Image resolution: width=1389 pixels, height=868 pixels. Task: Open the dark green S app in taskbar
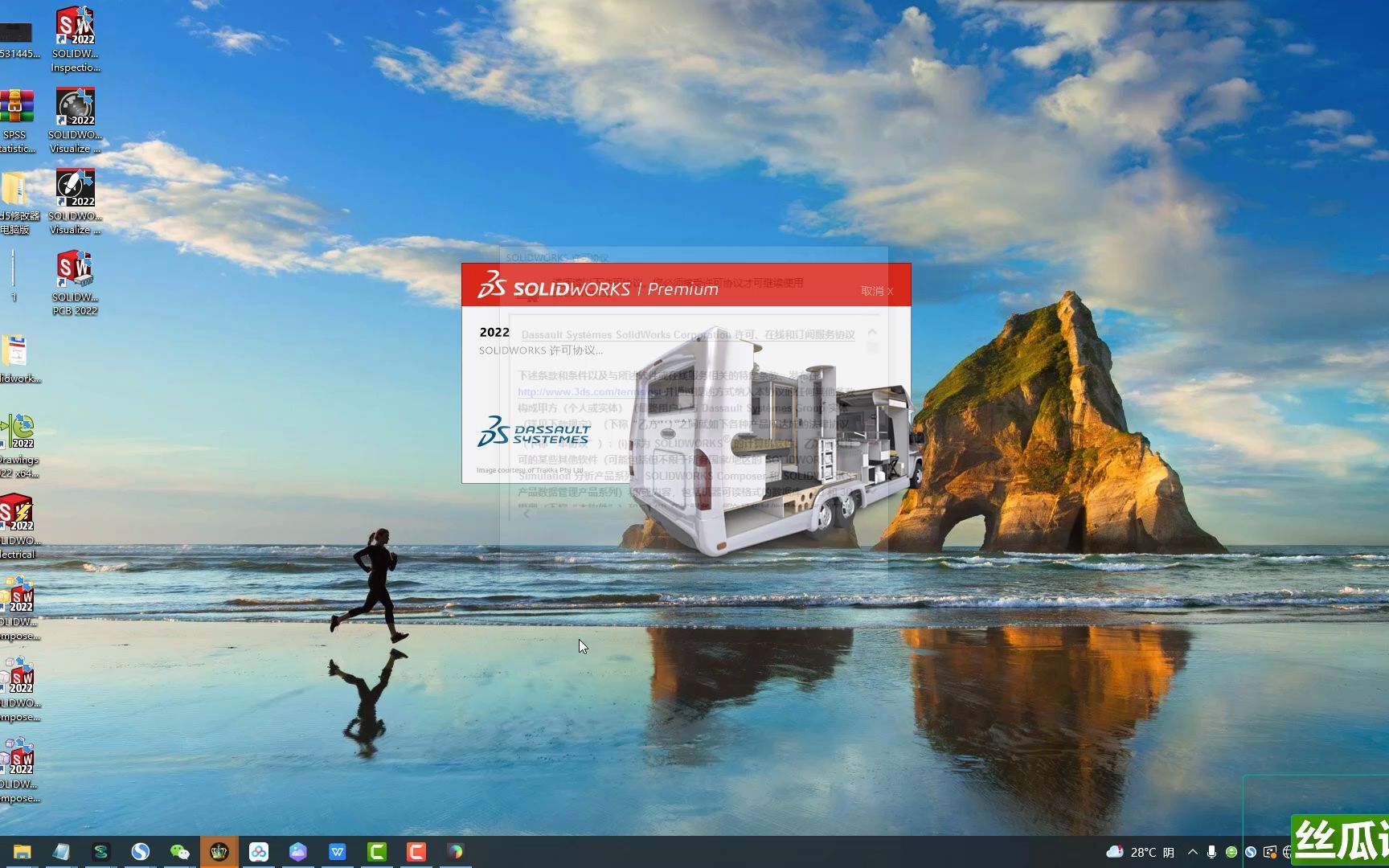[100, 852]
